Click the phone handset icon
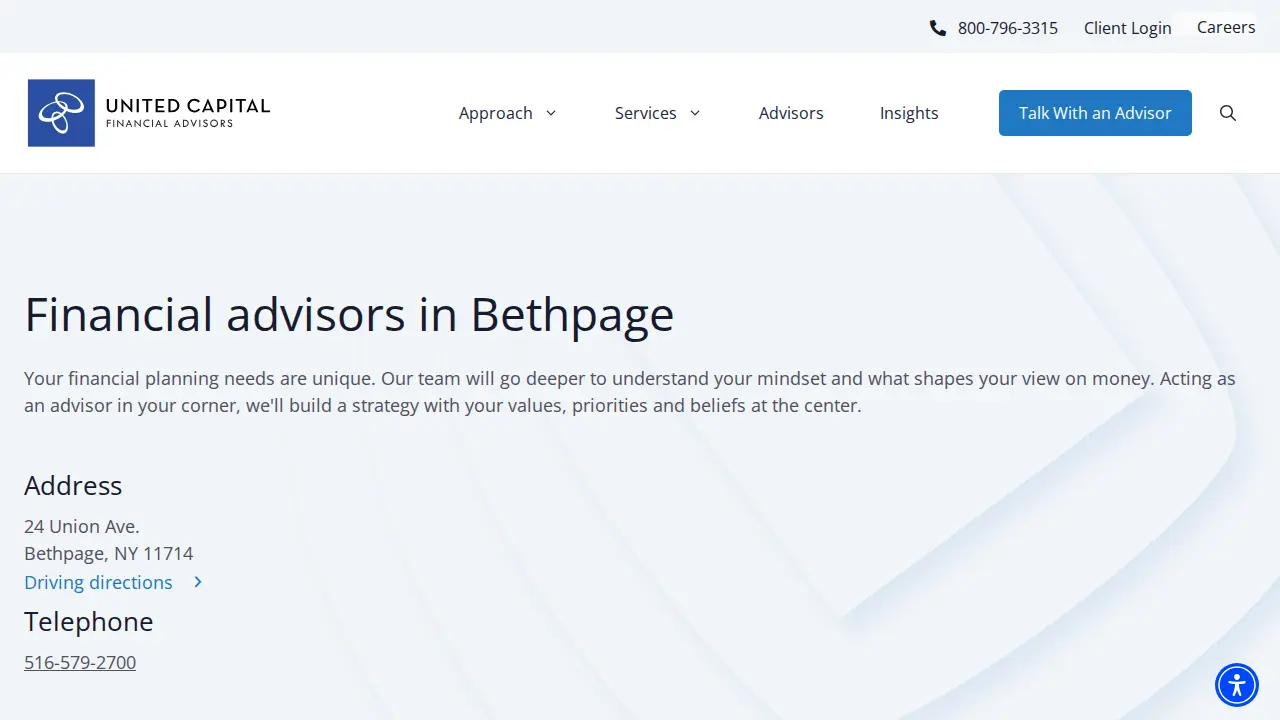Viewport: 1280px width, 720px height. click(937, 28)
